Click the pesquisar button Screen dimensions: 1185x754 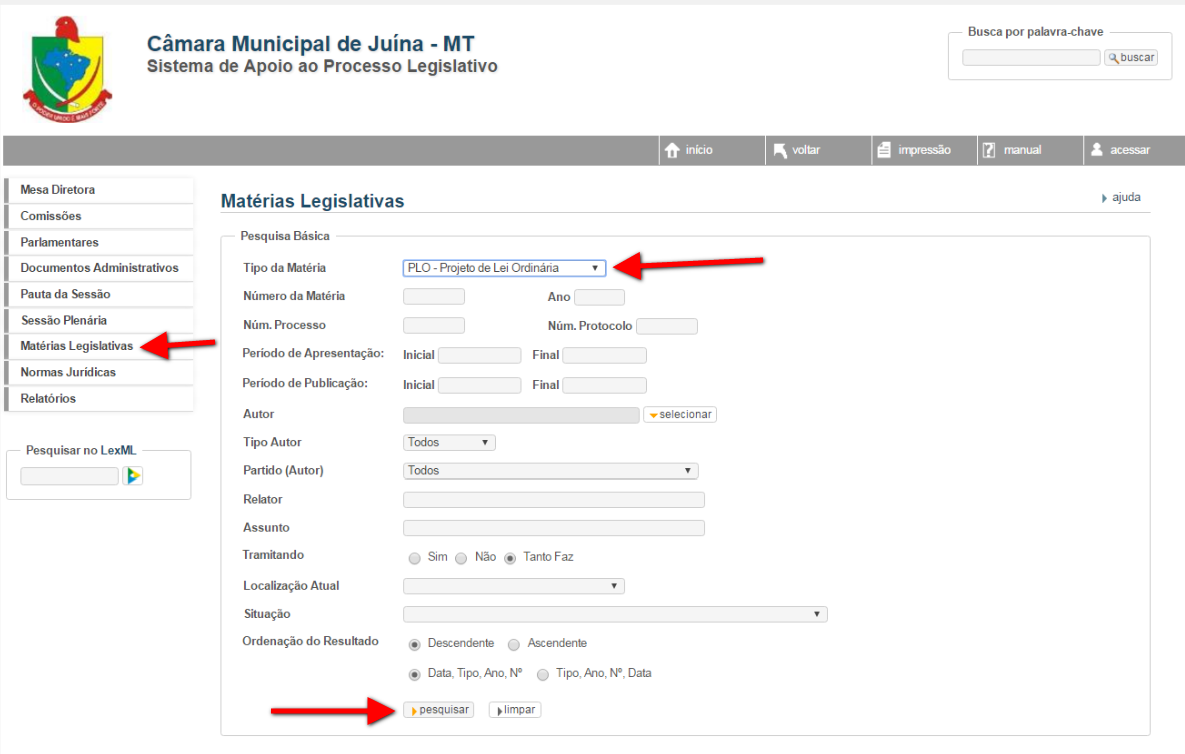click(438, 710)
